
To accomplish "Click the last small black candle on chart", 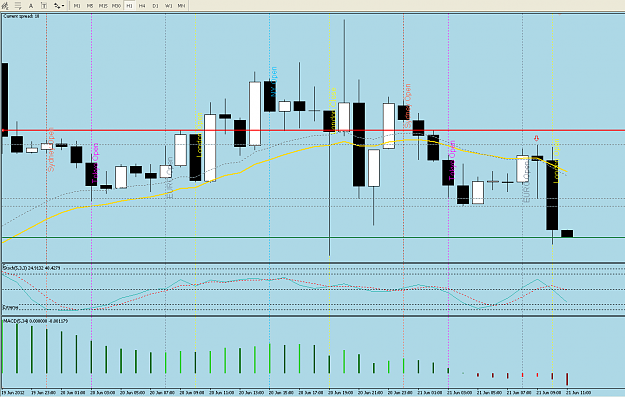I will point(567,234).
